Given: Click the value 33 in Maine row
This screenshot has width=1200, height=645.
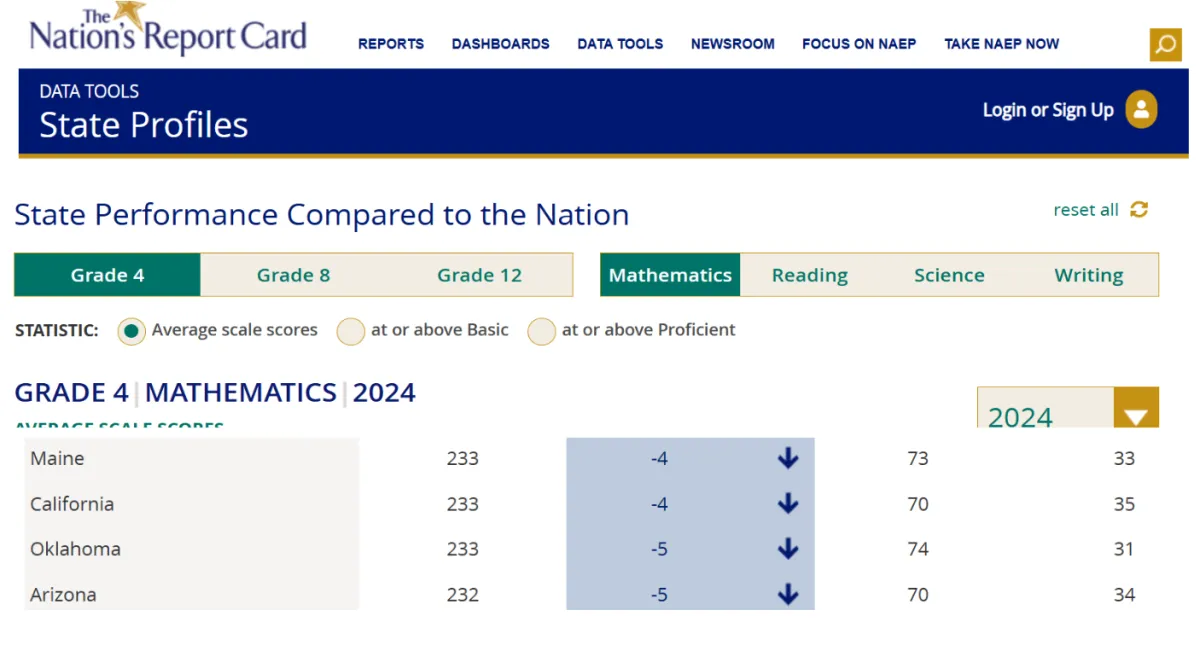Looking at the screenshot, I should point(1124,459).
